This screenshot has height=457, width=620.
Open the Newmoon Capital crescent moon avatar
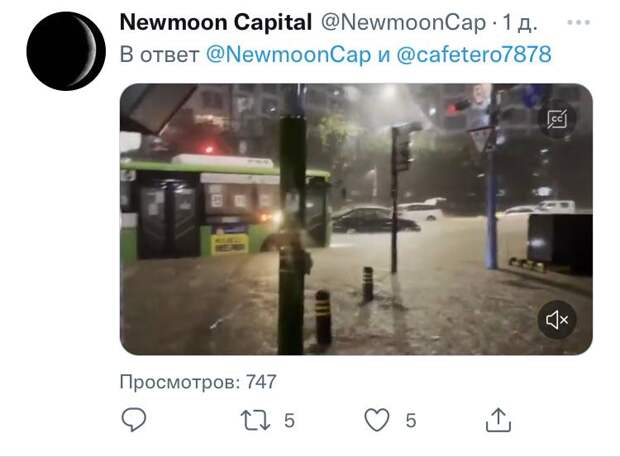[66, 51]
